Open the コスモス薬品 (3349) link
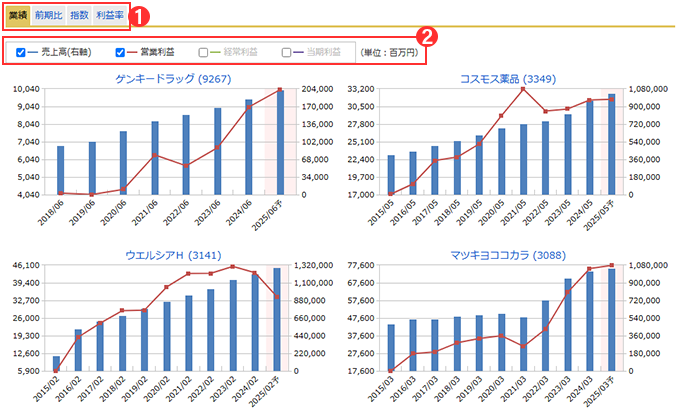The width and height of the screenshot is (680, 414). tap(508, 79)
